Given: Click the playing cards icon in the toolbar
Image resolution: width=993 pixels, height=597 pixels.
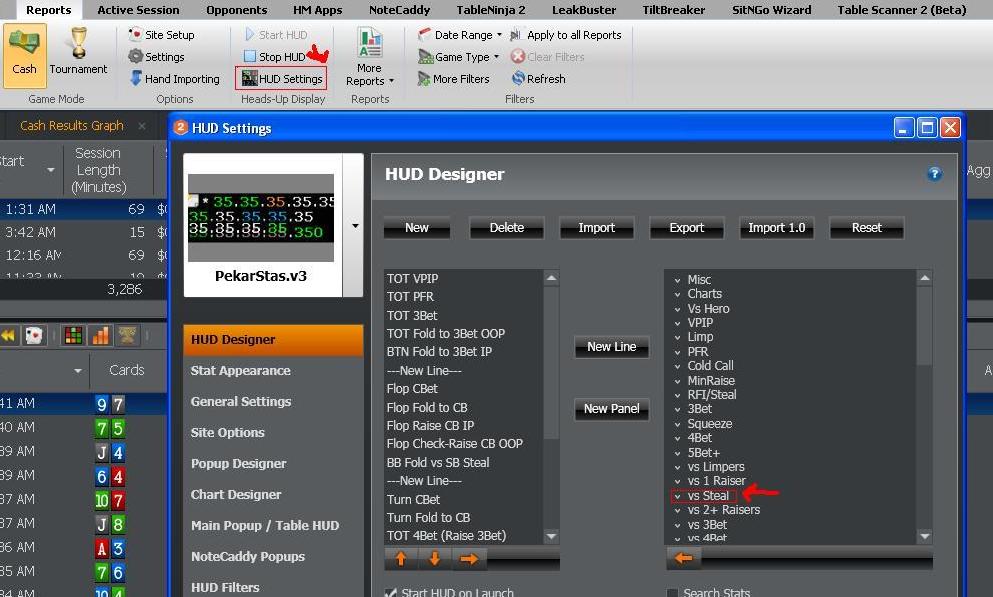Looking at the screenshot, I should pyautogui.click(x=33, y=335).
